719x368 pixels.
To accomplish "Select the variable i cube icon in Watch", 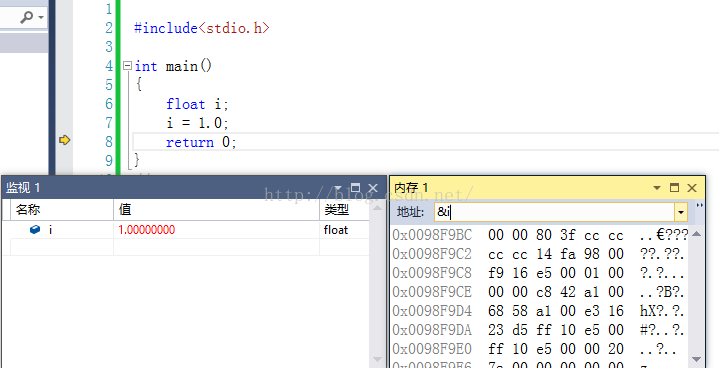I will (x=35, y=230).
